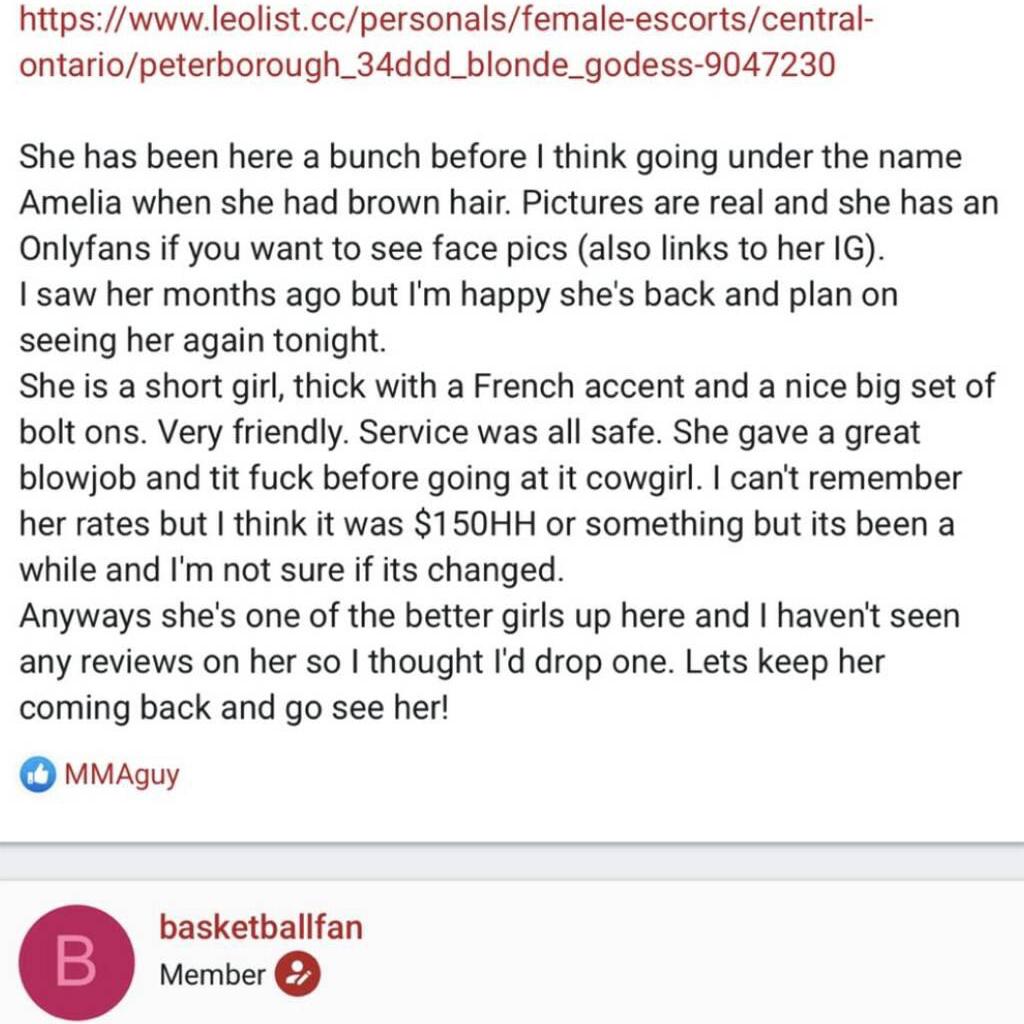Open basketballfan's profile from the avatar

[77, 963]
